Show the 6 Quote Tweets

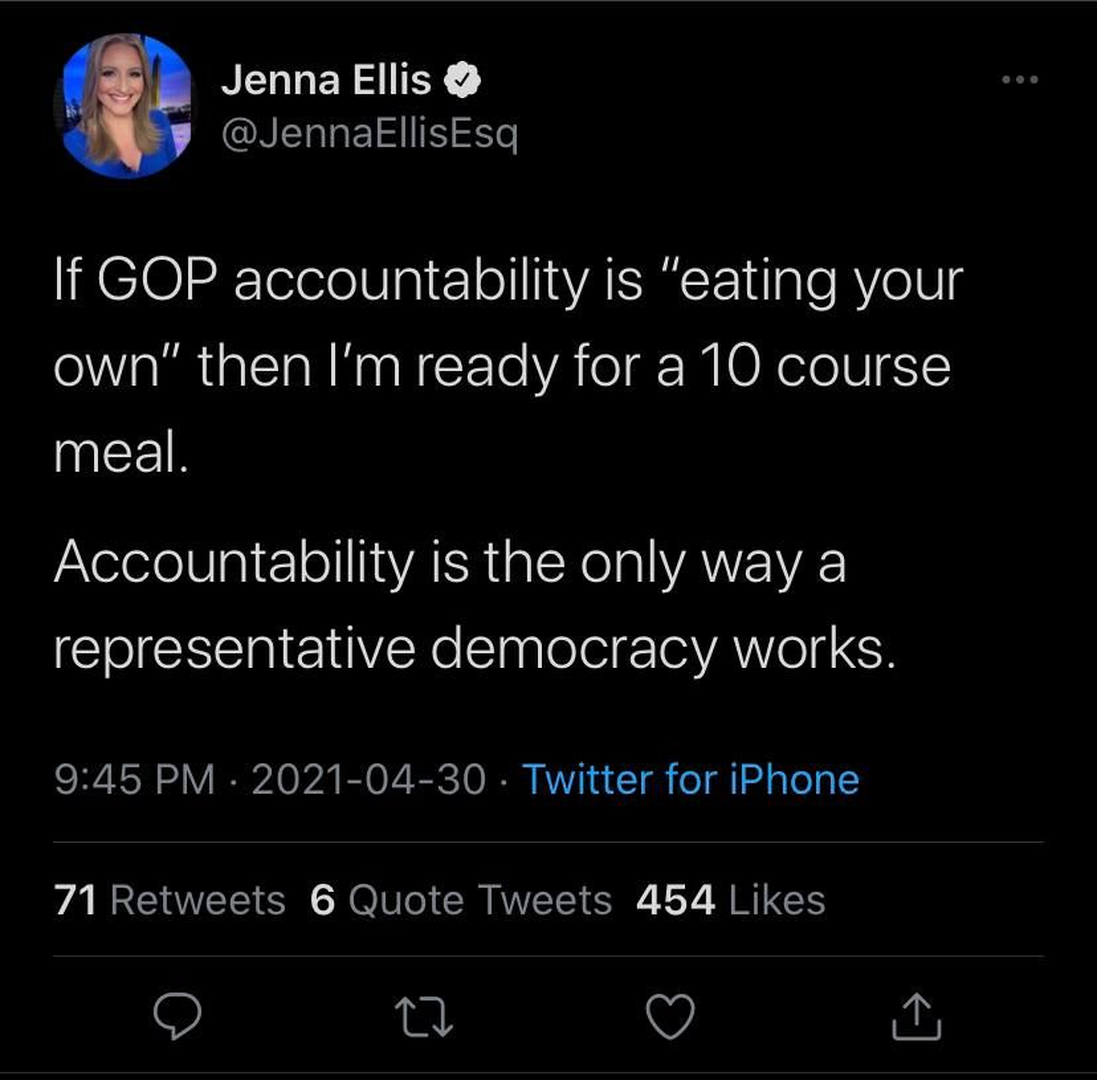coord(460,900)
